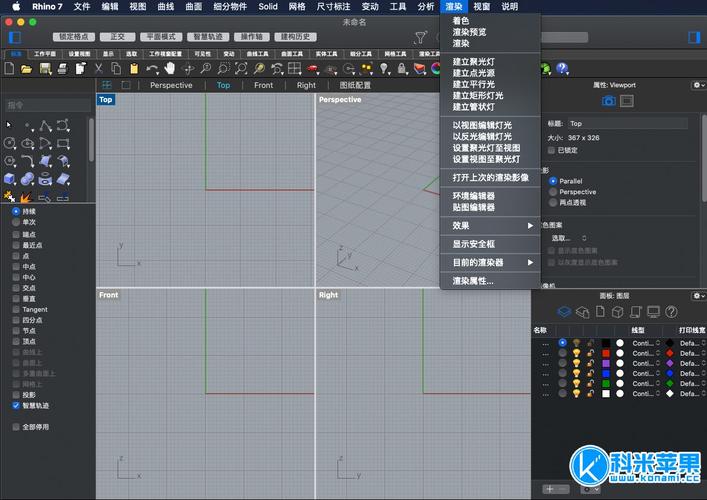Click the Undo arrow icon

(x=152, y=69)
